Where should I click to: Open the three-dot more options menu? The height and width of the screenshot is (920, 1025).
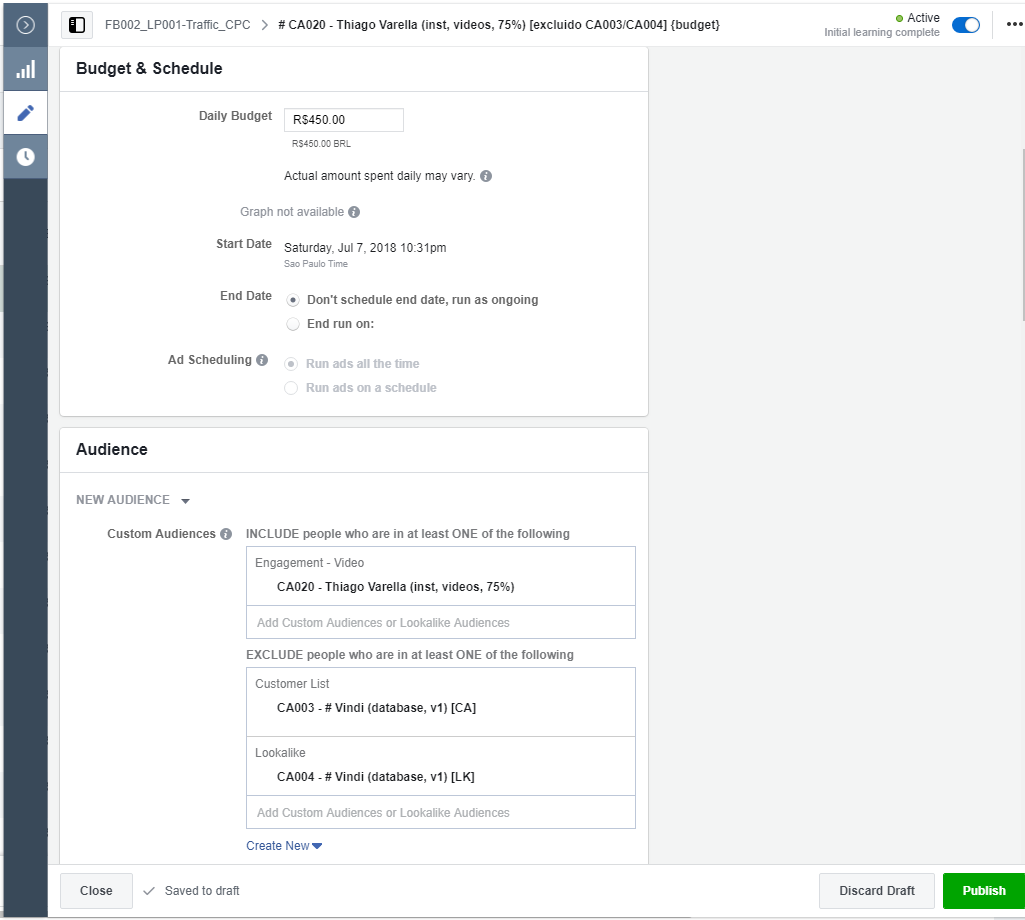1014,25
